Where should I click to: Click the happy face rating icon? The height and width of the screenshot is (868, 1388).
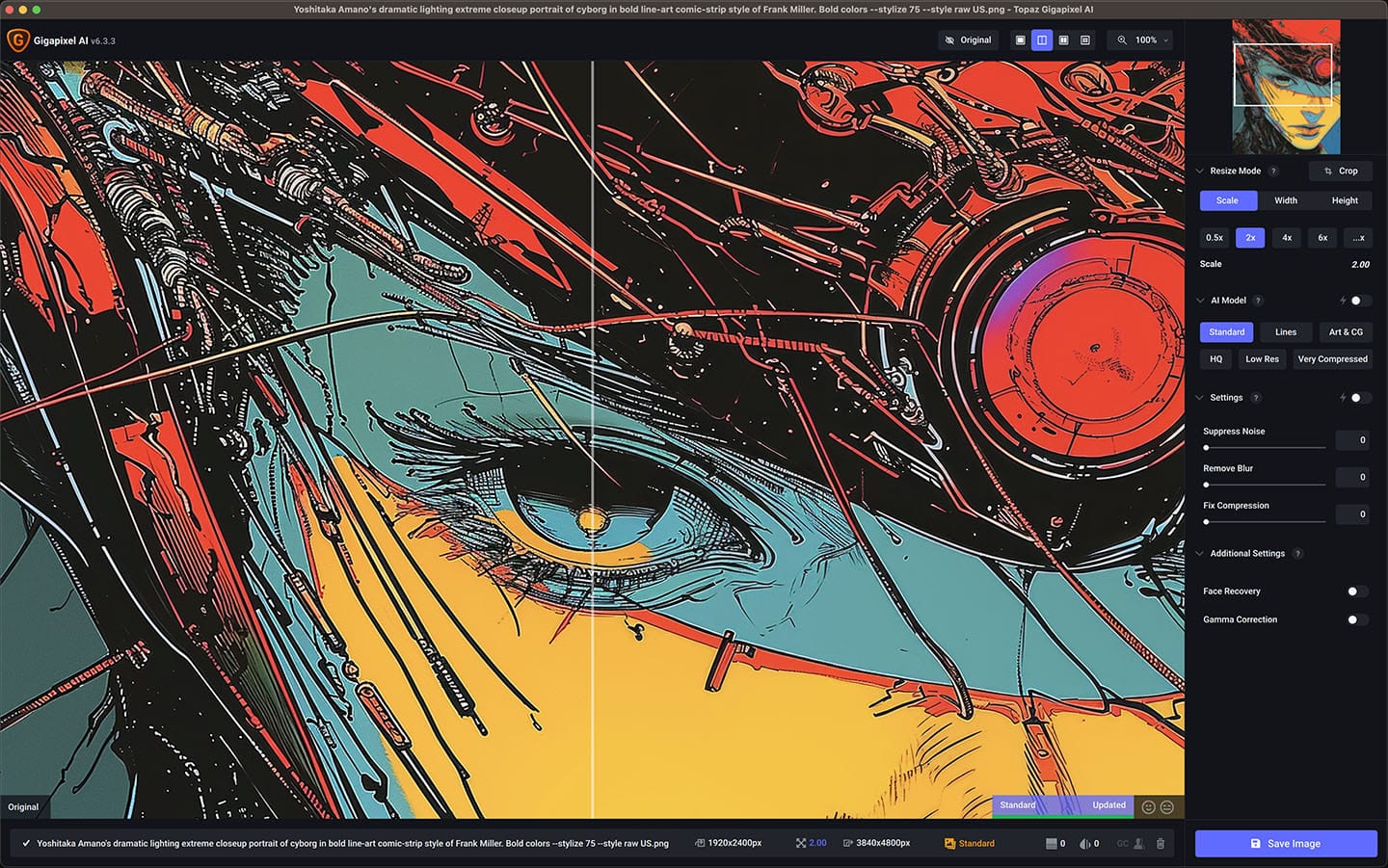[1148, 807]
